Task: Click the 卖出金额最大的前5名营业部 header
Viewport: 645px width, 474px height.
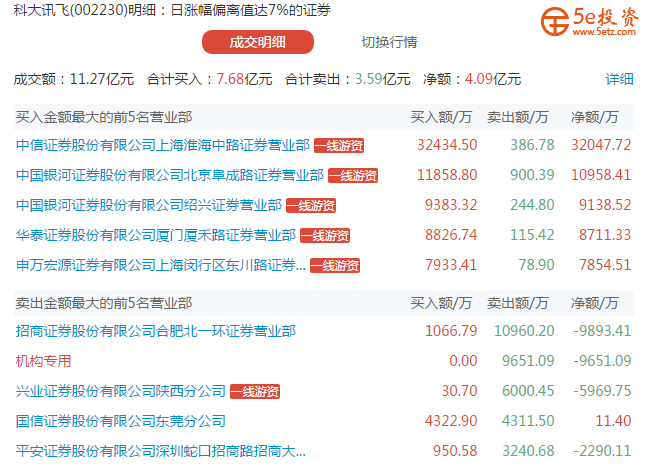Action: coord(104,303)
